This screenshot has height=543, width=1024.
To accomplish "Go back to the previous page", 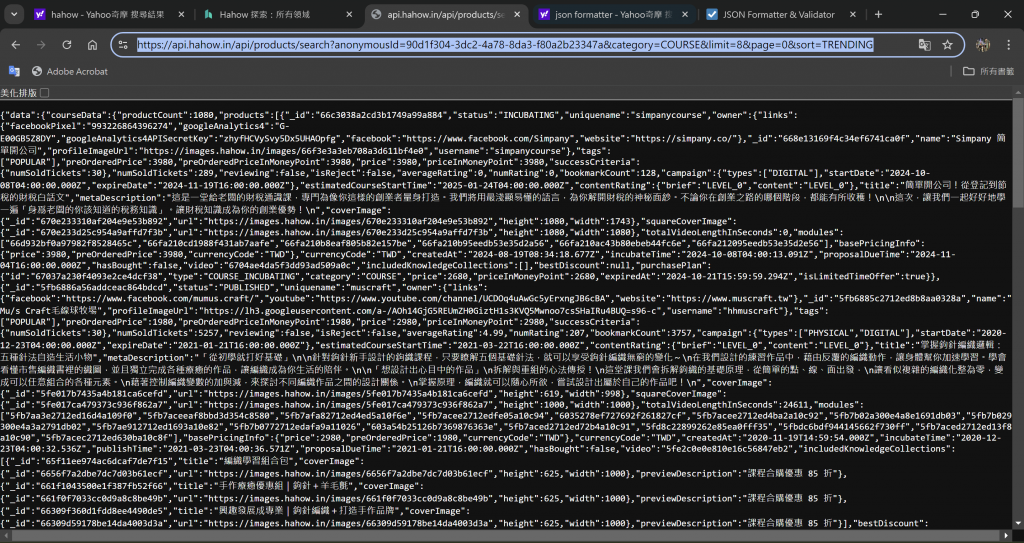I will 16,44.
